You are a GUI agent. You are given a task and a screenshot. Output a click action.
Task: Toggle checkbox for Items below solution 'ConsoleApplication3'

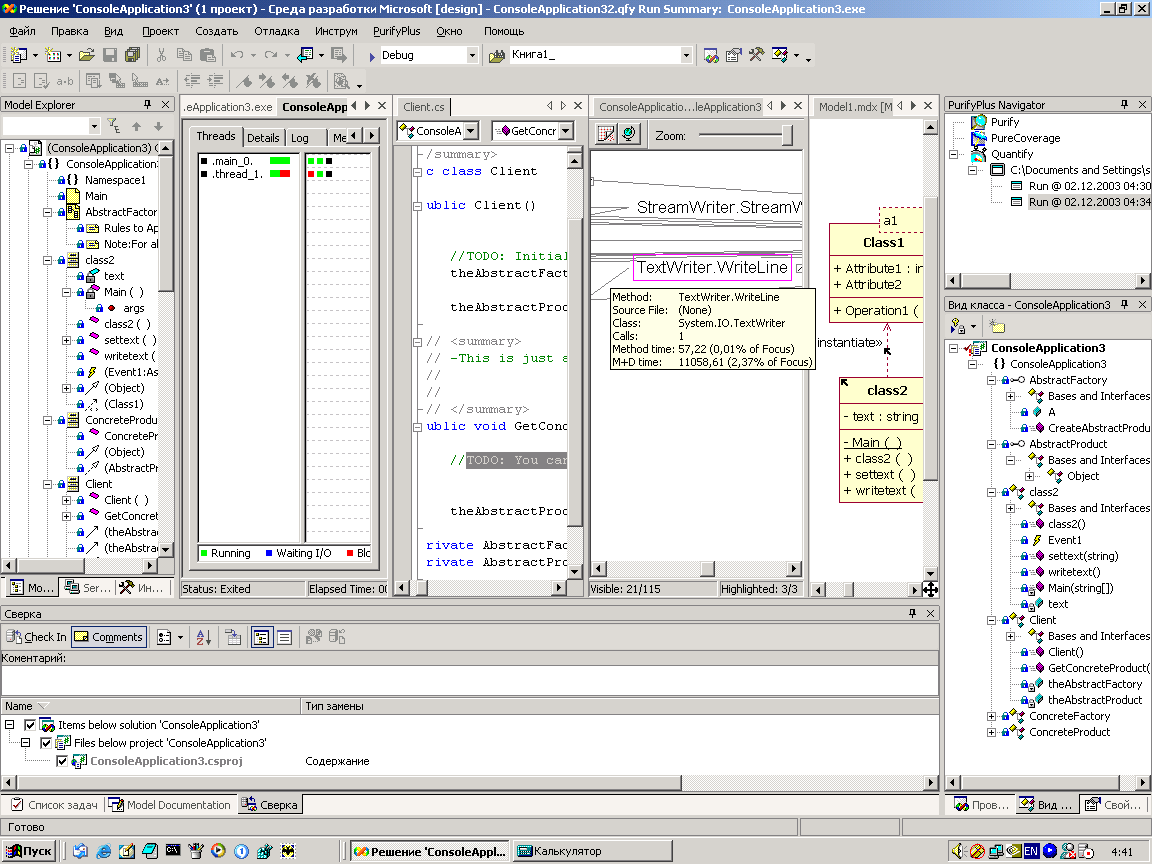[30, 725]
